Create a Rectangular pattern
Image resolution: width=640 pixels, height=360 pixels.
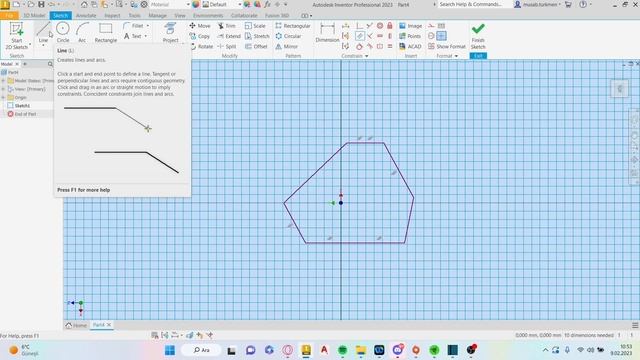pyautogui.click(x=293, y=26)
